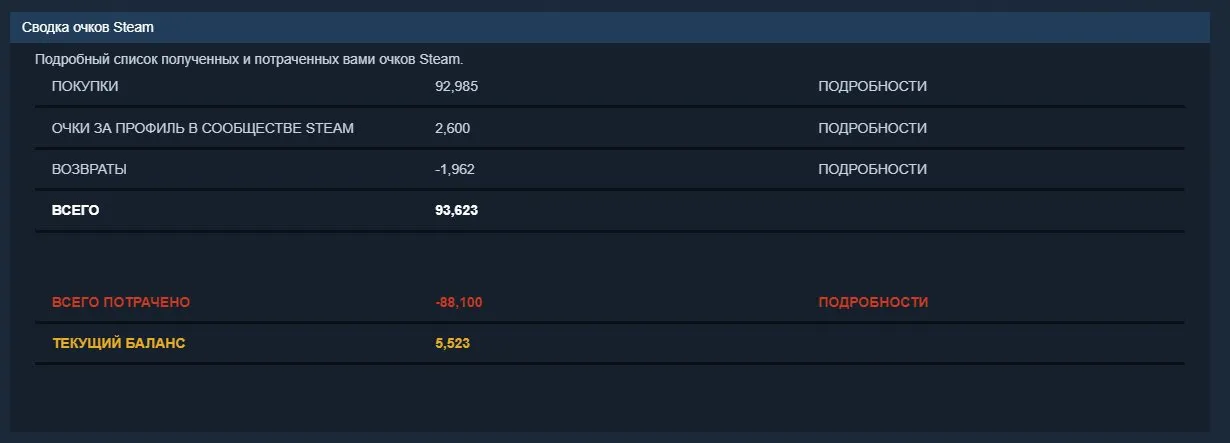Select the current balance value 5,523
This screenshot has height=443, width=1230.
pos(453,343)
